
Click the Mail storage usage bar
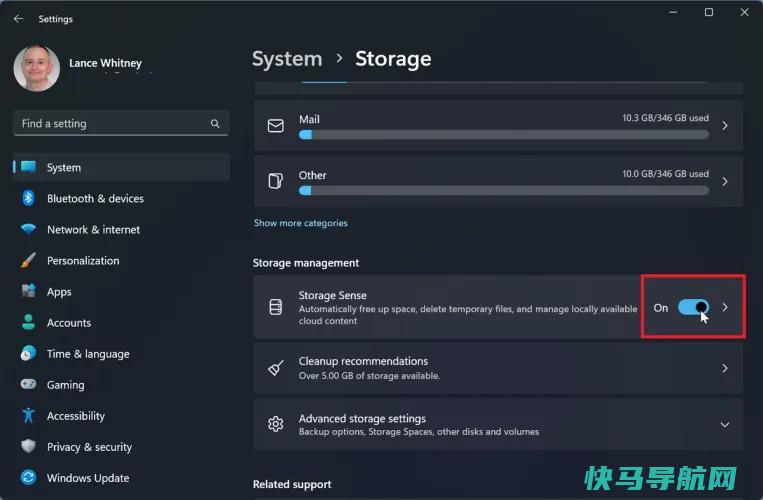tap(504, 135)
